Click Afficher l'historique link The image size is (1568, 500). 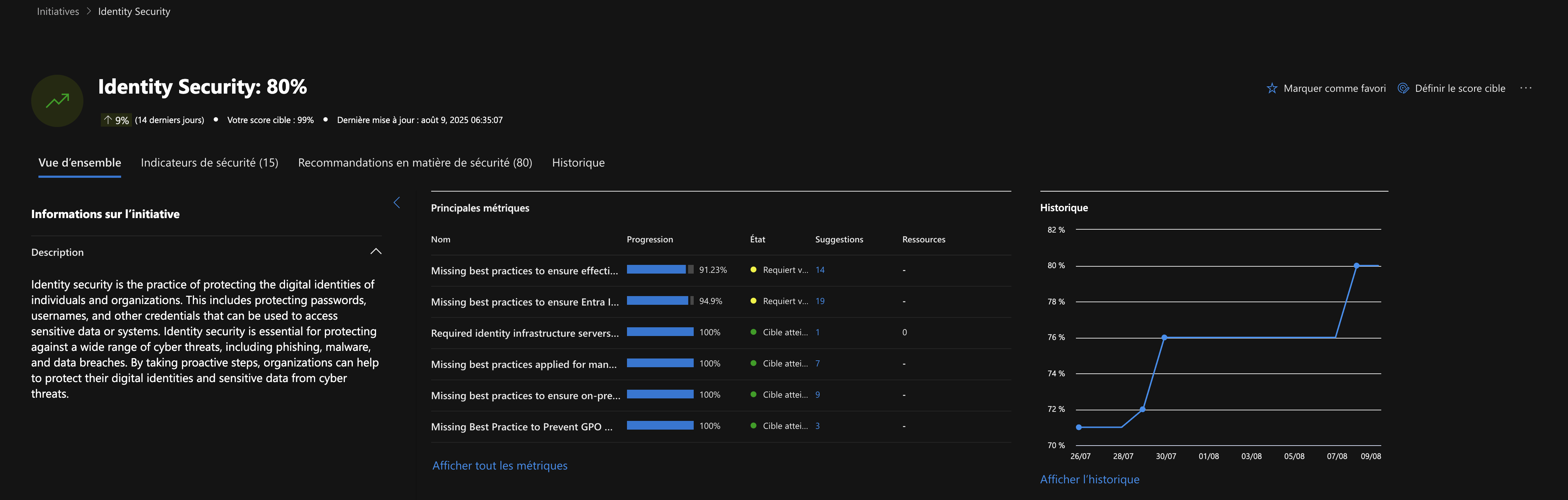(x=1090, y=479)
